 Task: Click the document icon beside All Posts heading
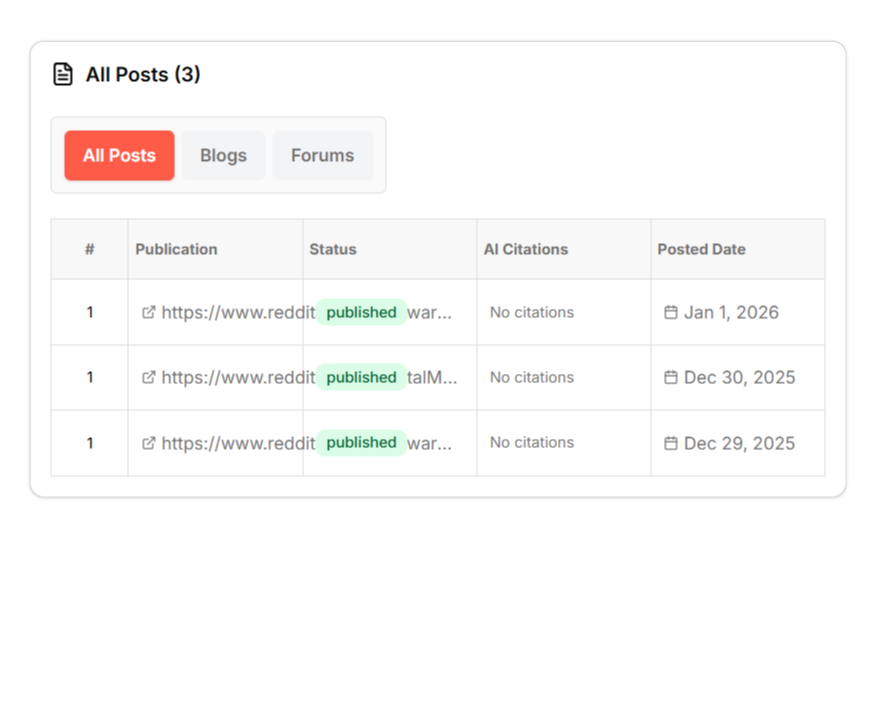[63, 74]
